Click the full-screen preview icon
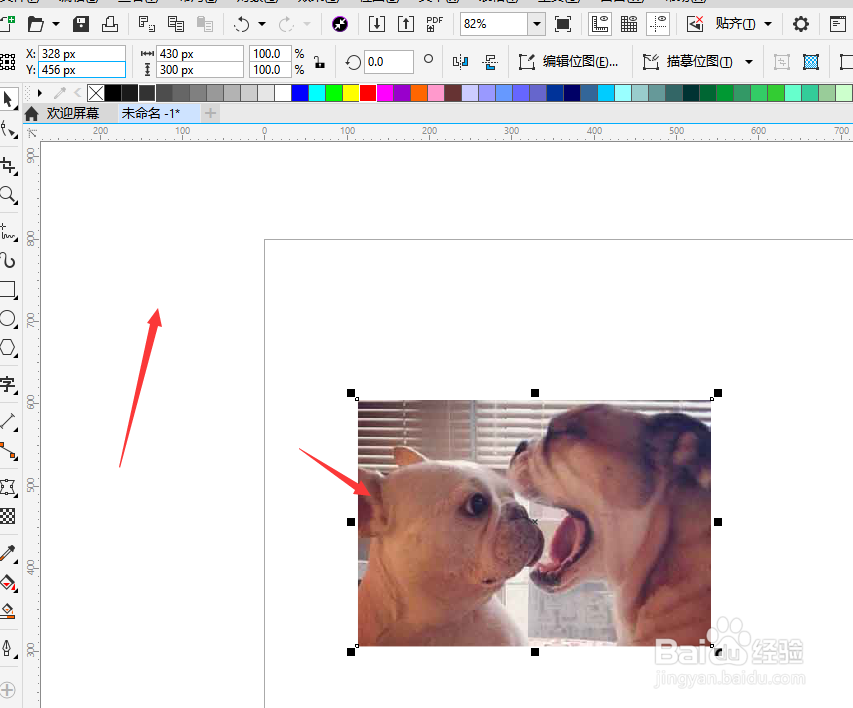Screen dimensions: 853x708 (563, 24)
